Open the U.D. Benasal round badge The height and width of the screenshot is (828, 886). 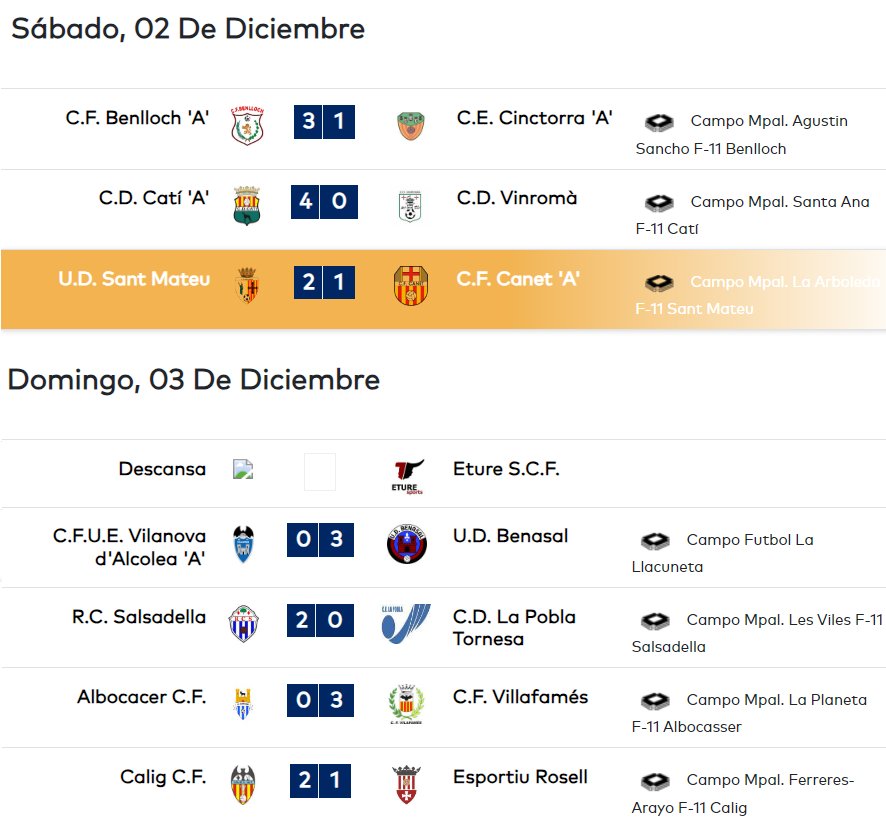point(407,544)
